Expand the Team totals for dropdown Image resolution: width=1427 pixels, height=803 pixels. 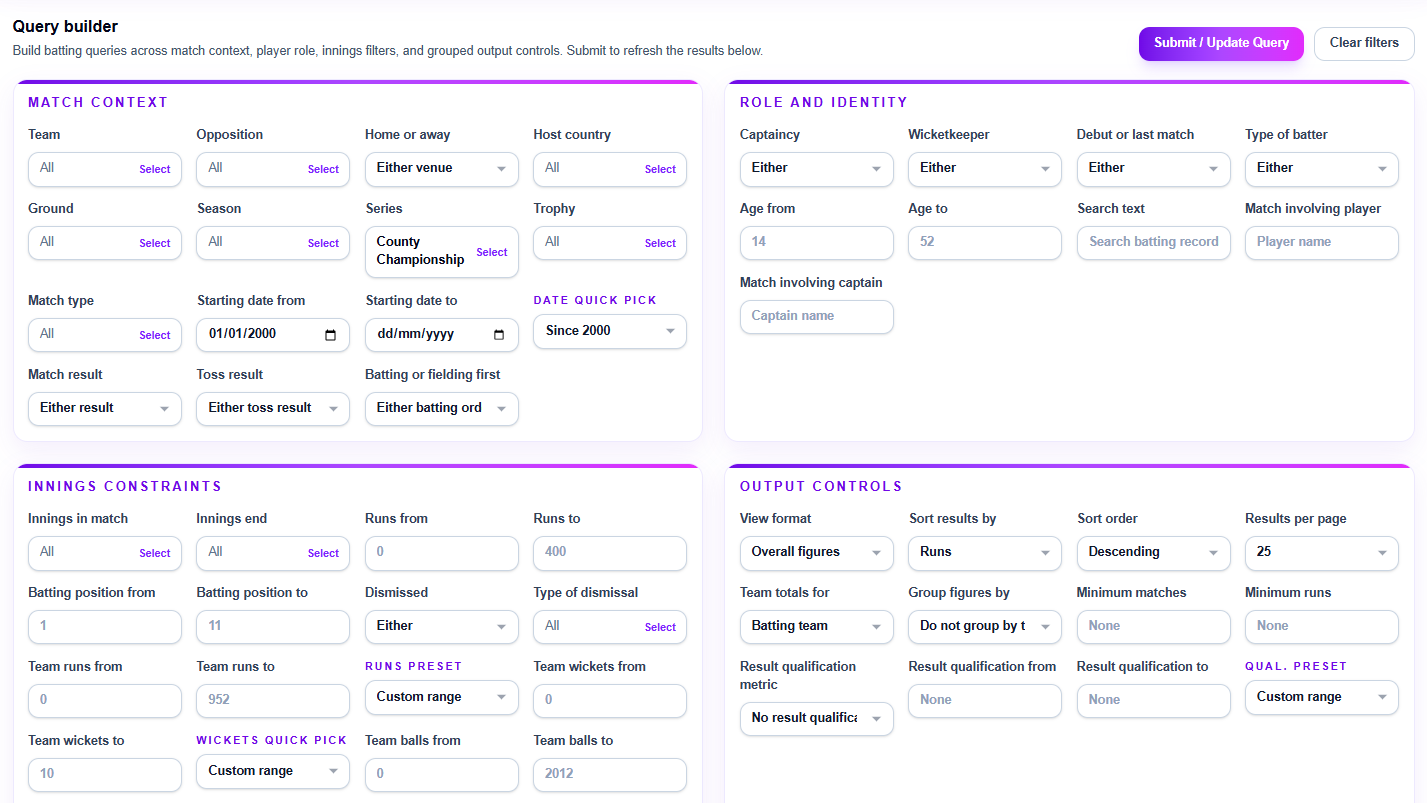(x=817, y=627)
